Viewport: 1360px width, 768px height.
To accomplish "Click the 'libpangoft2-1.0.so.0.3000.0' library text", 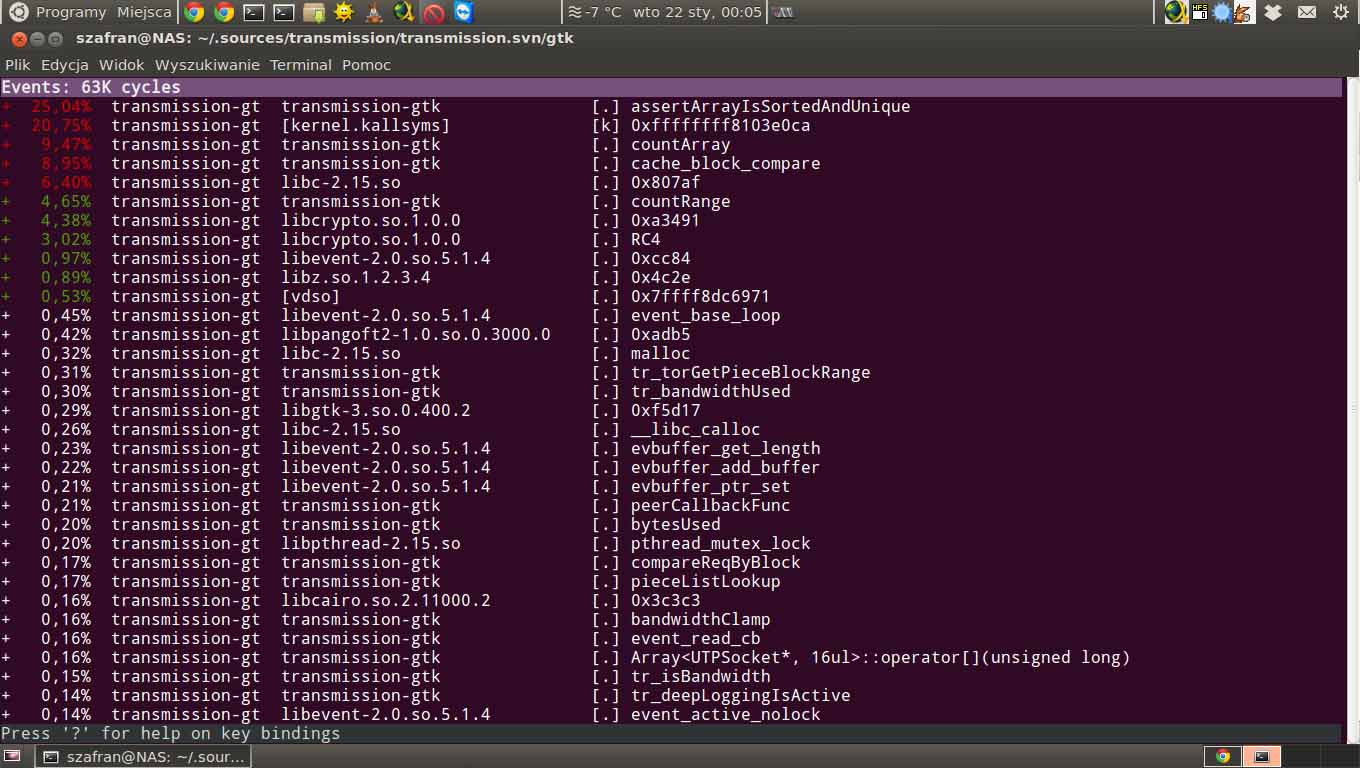I will point(415,334).
